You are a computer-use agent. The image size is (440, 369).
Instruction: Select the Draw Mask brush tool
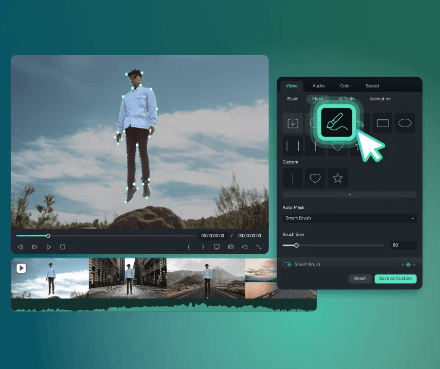[337, 123]
